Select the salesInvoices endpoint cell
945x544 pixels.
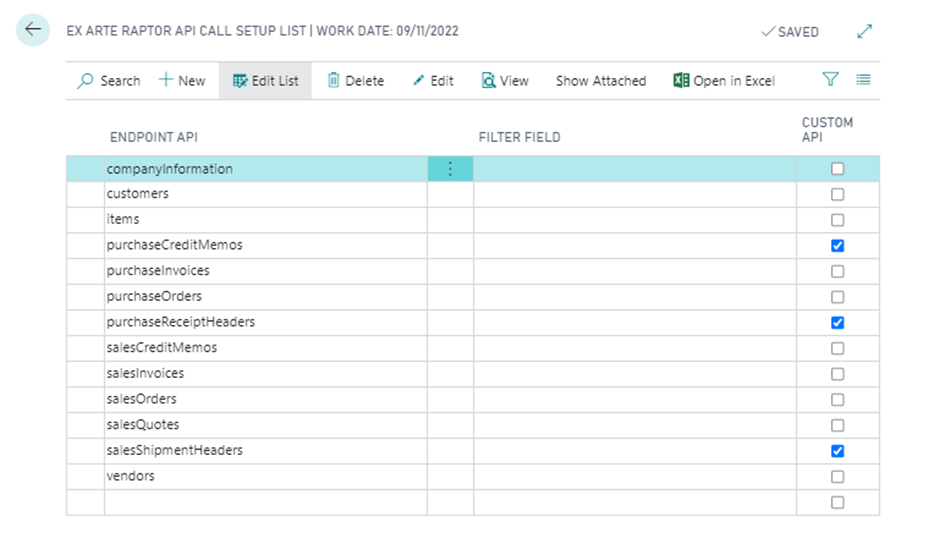click(146, 374)
